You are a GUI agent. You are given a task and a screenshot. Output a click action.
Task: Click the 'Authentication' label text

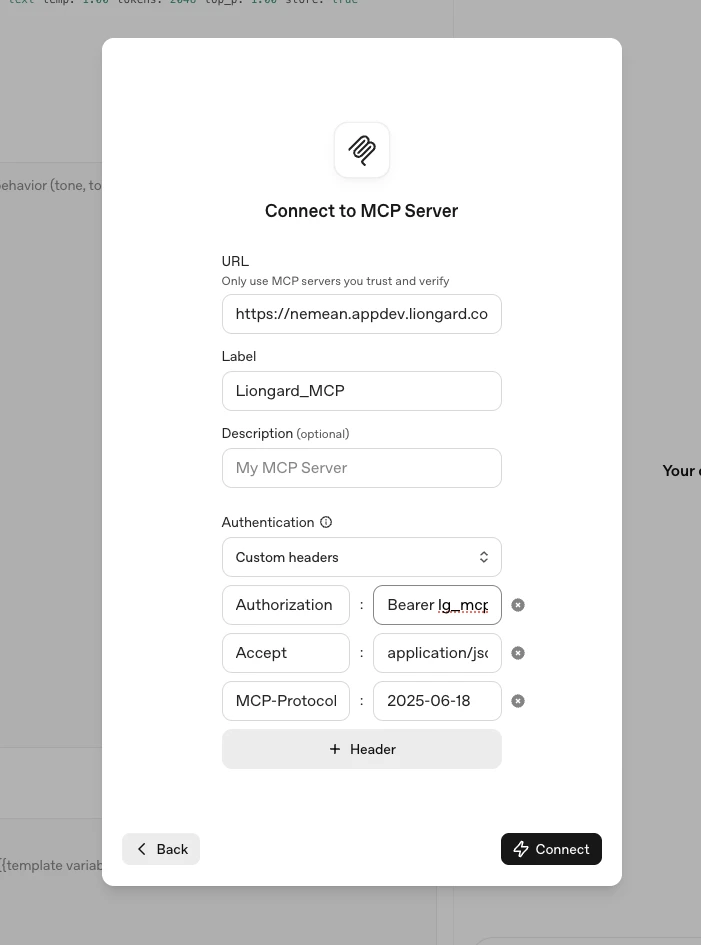pyautogui.click(x=268, y=522)
